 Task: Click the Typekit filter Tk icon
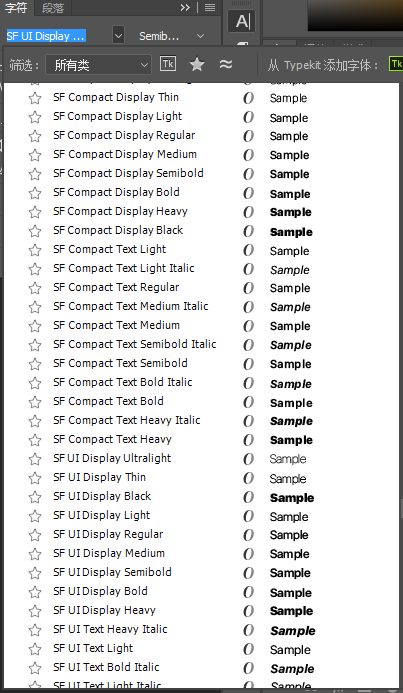tap(168, 64)
